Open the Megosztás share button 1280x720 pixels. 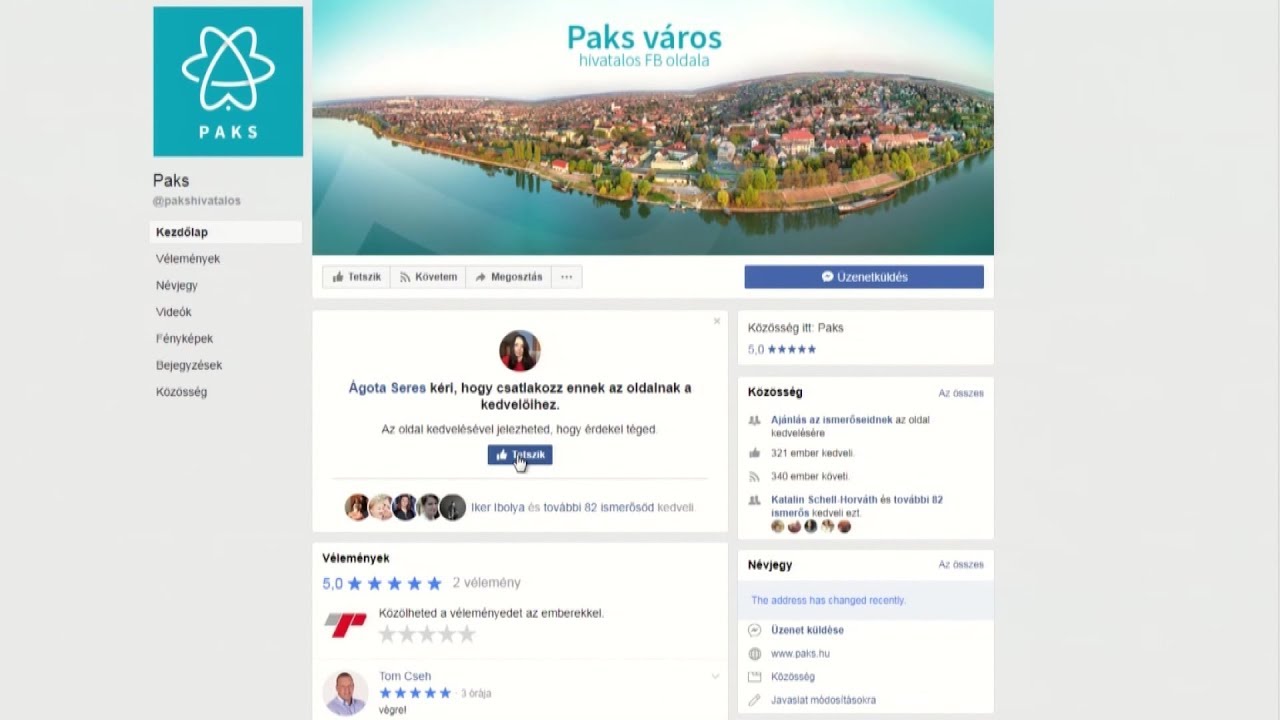coord(509,277)
